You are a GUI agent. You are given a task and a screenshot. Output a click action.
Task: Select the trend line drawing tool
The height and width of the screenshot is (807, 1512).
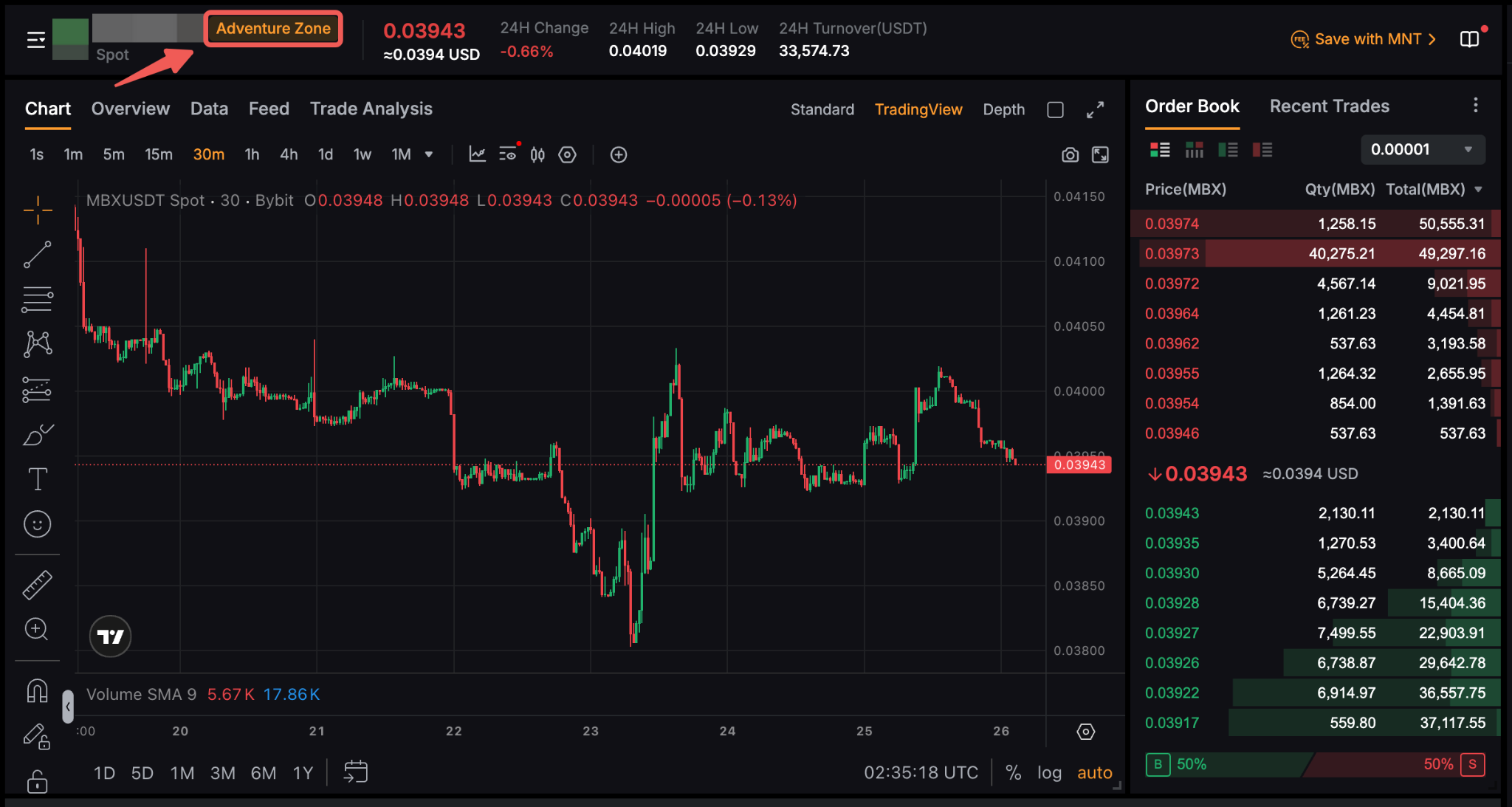[37, 255]
